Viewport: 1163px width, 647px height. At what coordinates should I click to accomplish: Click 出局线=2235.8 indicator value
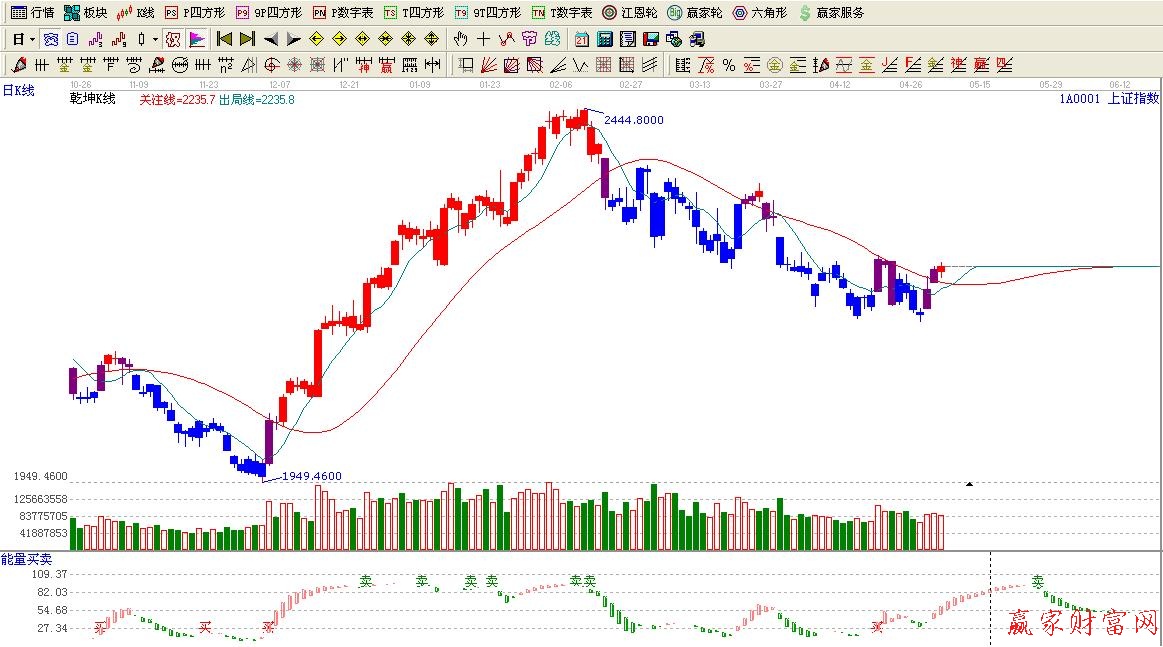pyautogui.click(x=257, y=99)
